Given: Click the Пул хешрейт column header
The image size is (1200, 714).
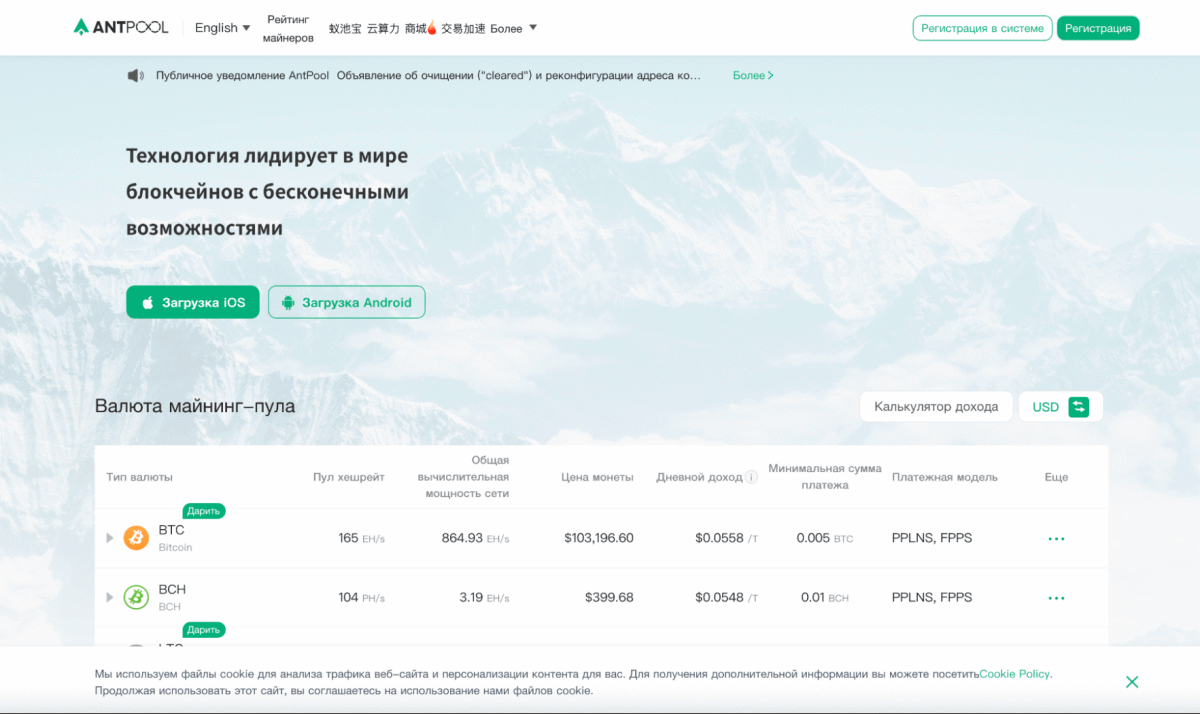Looking at the screenshot, I should pos(348,477).
